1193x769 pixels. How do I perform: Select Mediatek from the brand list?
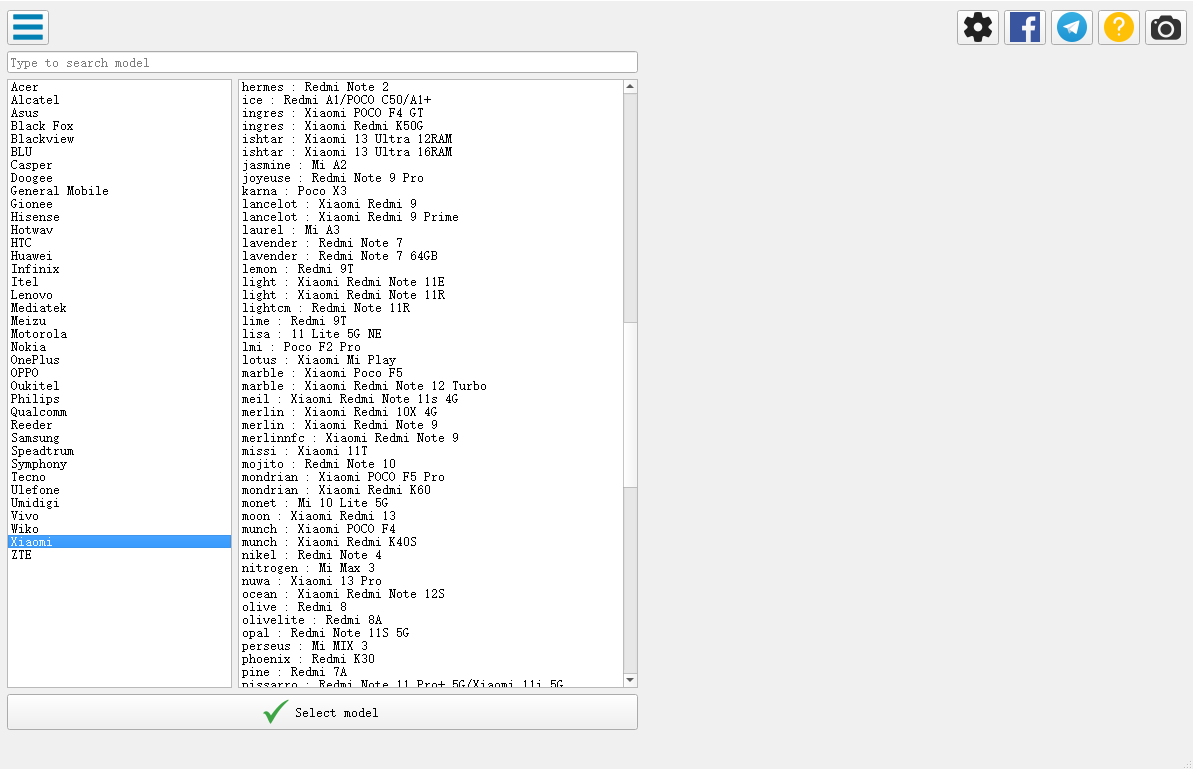39,308
